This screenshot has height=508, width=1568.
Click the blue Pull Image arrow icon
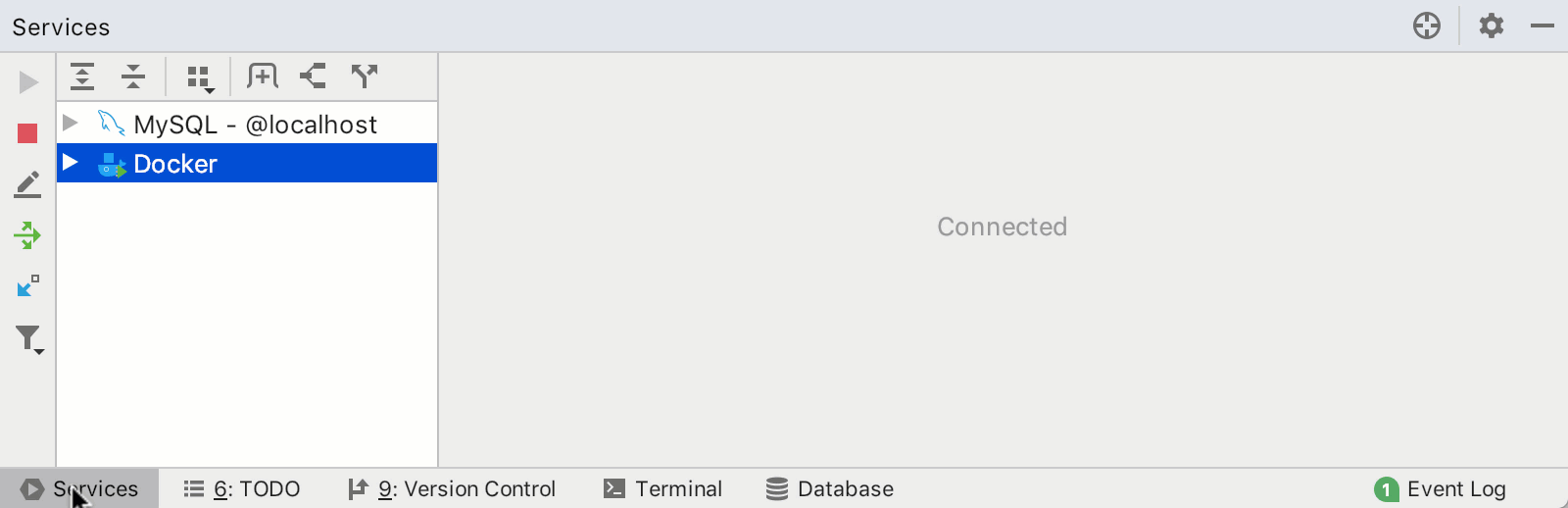[27, 286]
